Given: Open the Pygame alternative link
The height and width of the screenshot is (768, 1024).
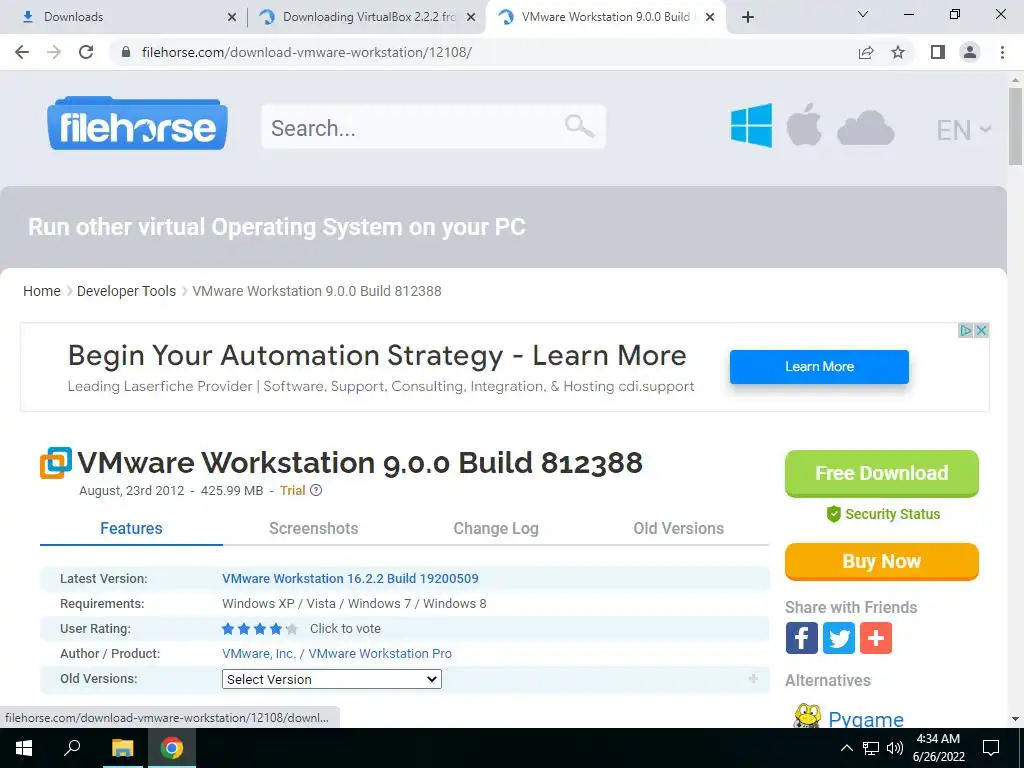Looking at the screenshot, I should tap(866, 719).
